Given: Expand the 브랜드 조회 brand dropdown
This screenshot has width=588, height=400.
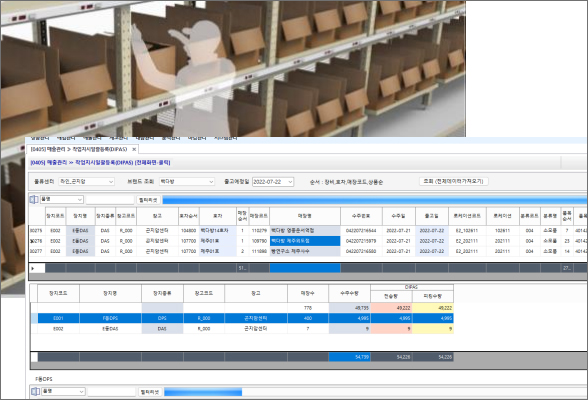Looking at the screenshot, I should pyautogui.click(x=187, y=181).
